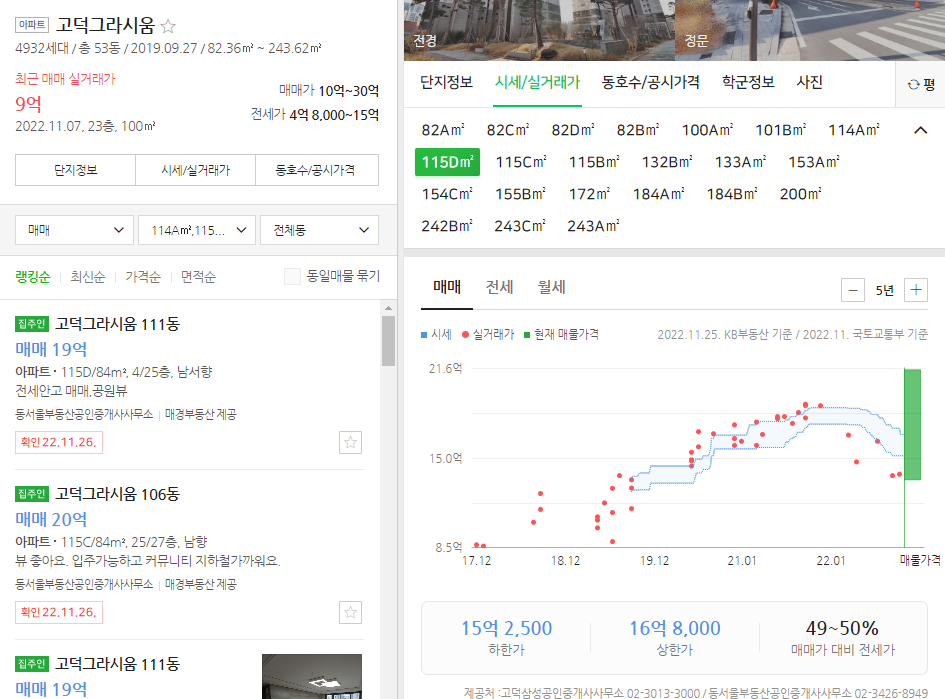Click the left-panel 단지정보 button
This screenshot has width=945, height=699.
coord(75,170)
